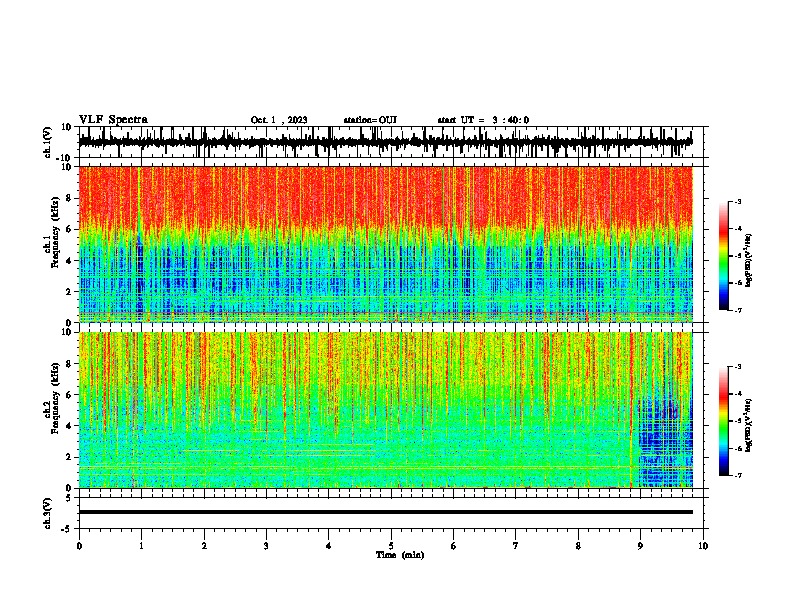Select the date text 'Oct. 1, 2023'

click(279, 120)
